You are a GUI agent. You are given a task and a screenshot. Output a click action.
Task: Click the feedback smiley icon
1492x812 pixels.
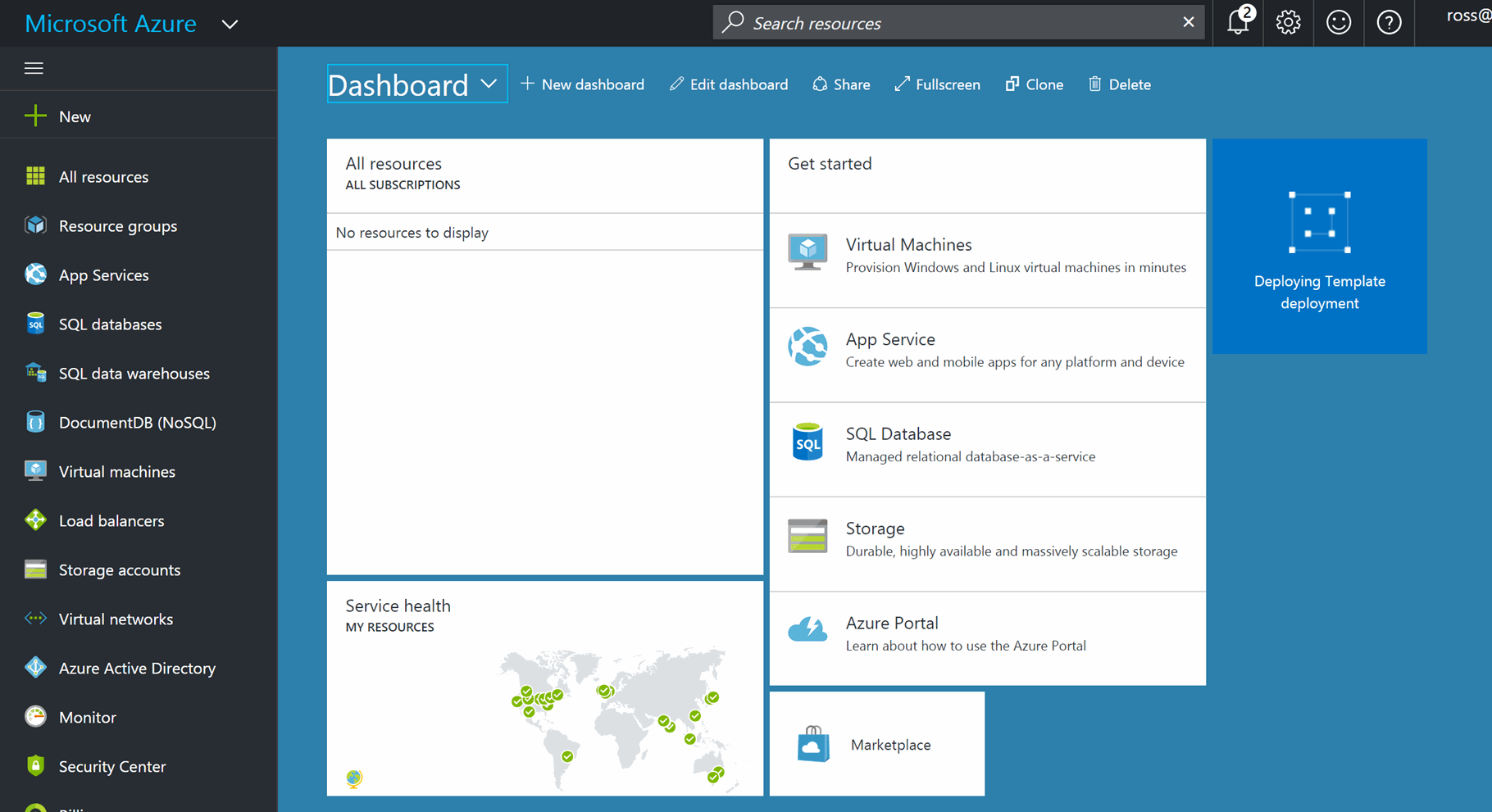point(1339,22)
